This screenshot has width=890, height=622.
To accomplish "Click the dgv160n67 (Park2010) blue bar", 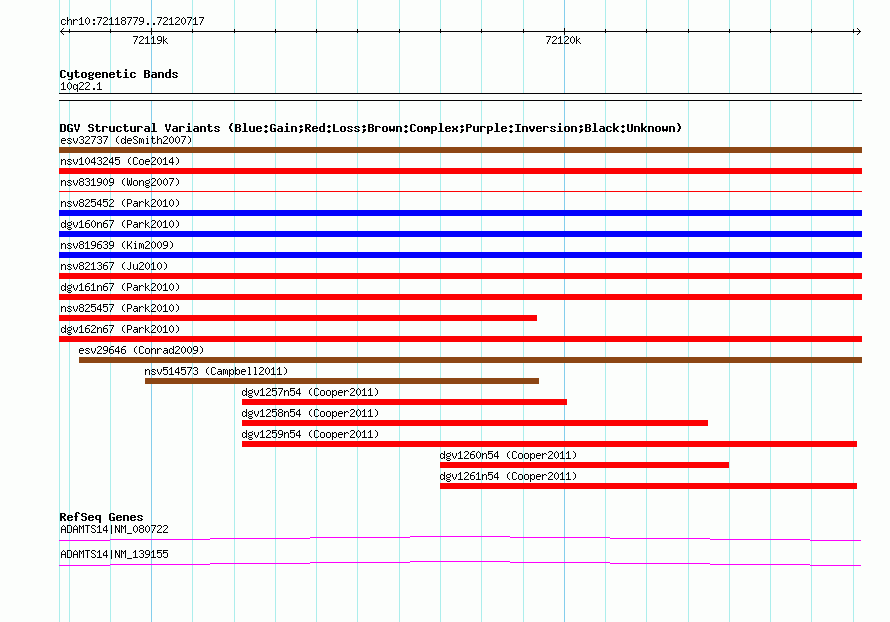I will (460, 234).
